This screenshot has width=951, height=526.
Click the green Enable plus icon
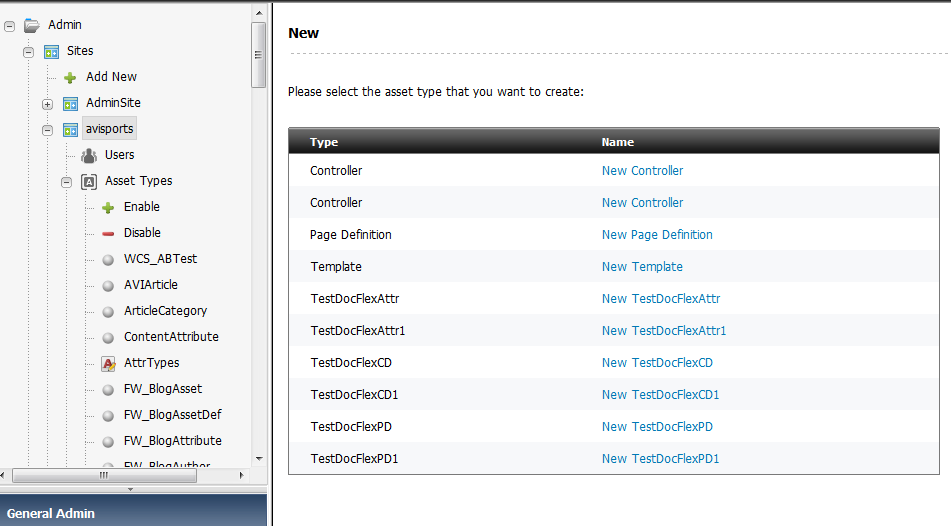click(108, 207)
